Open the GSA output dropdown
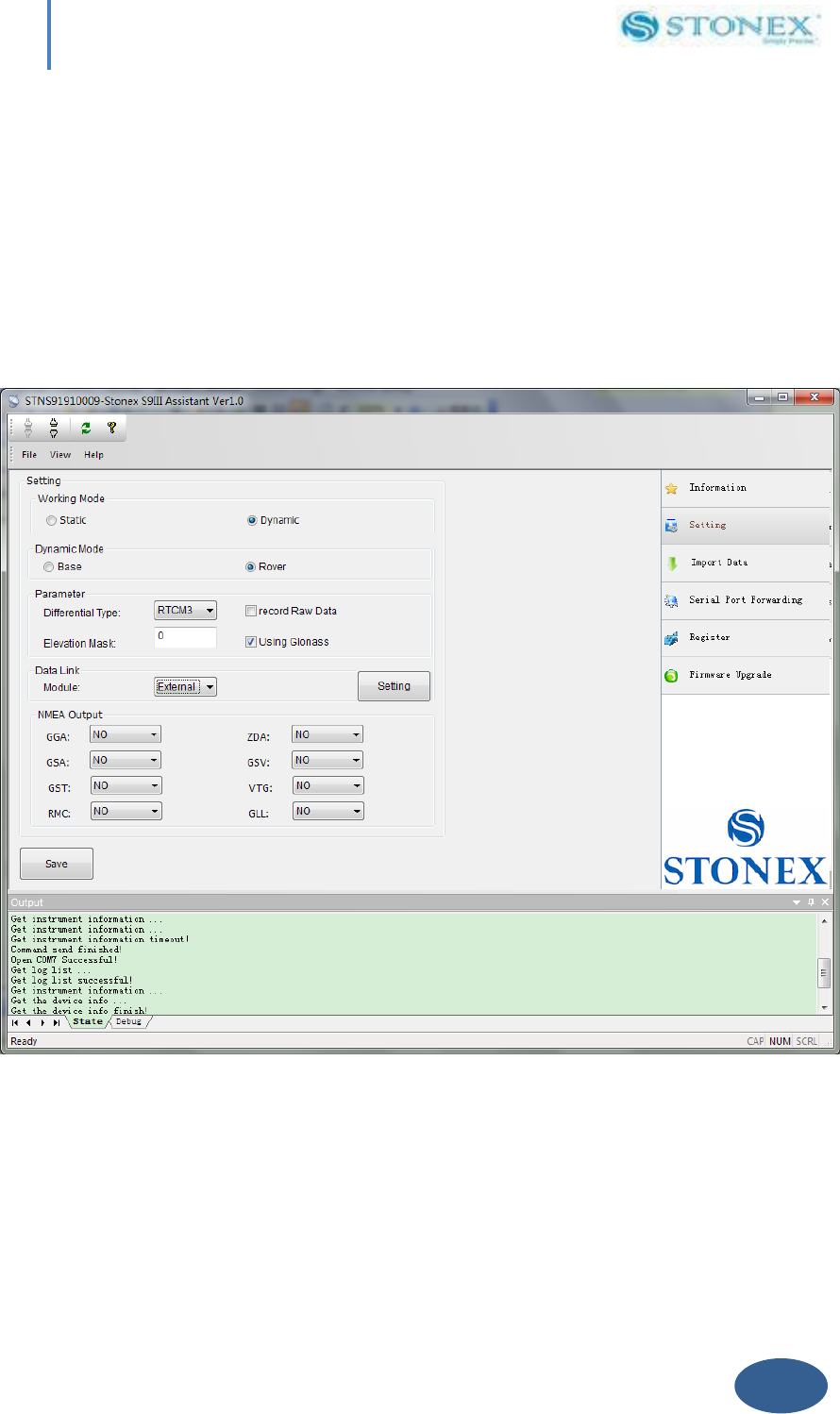Image resolution: width=840 pixels, height=1414 pixels. 126,760
